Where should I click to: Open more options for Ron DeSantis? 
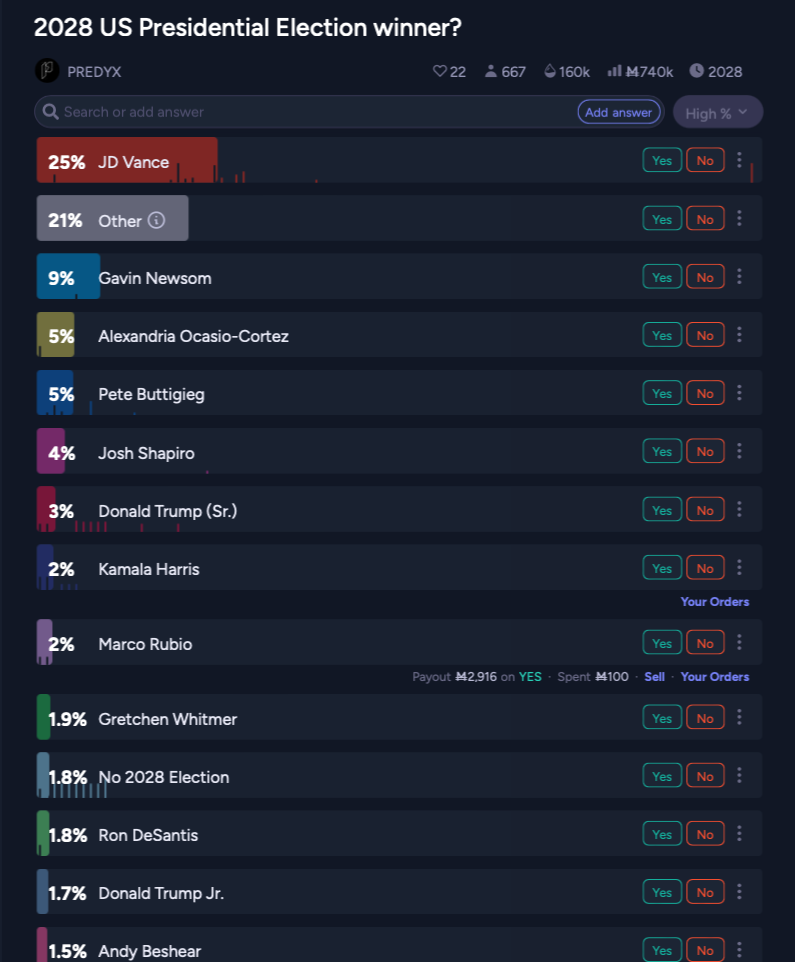tap(739, 834)
